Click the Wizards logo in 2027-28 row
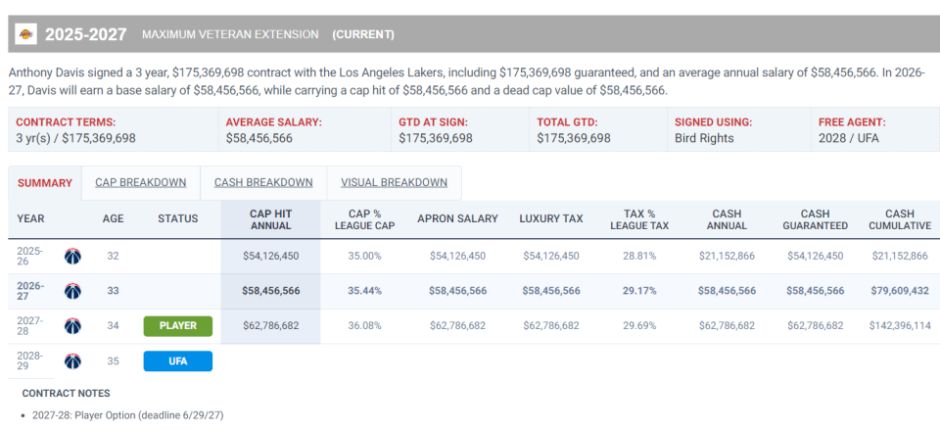The height and width of the screenshot is (431, 940). point(73,326)
